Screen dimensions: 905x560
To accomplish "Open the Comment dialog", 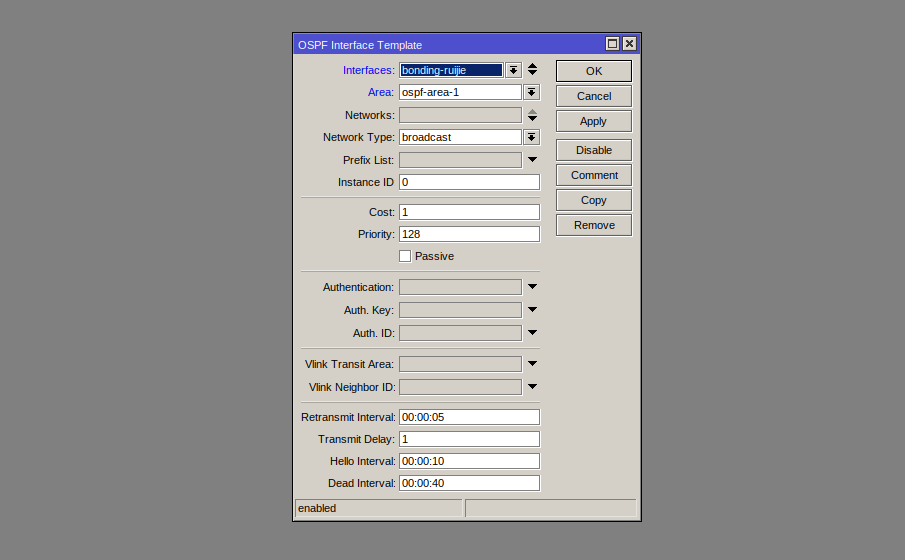I will (594, 175).
